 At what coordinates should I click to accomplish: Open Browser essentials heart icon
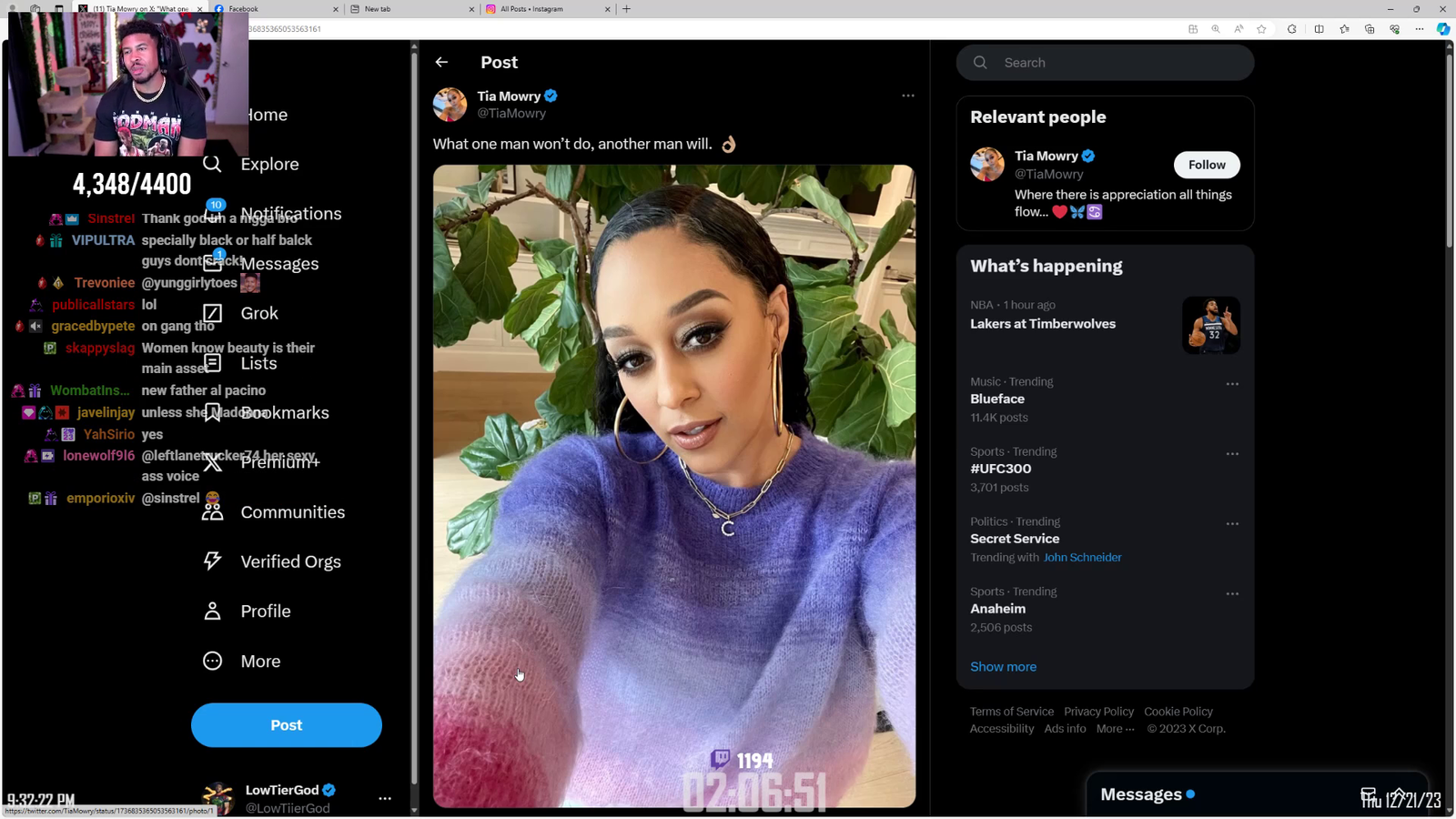[x=1394, y=29]
